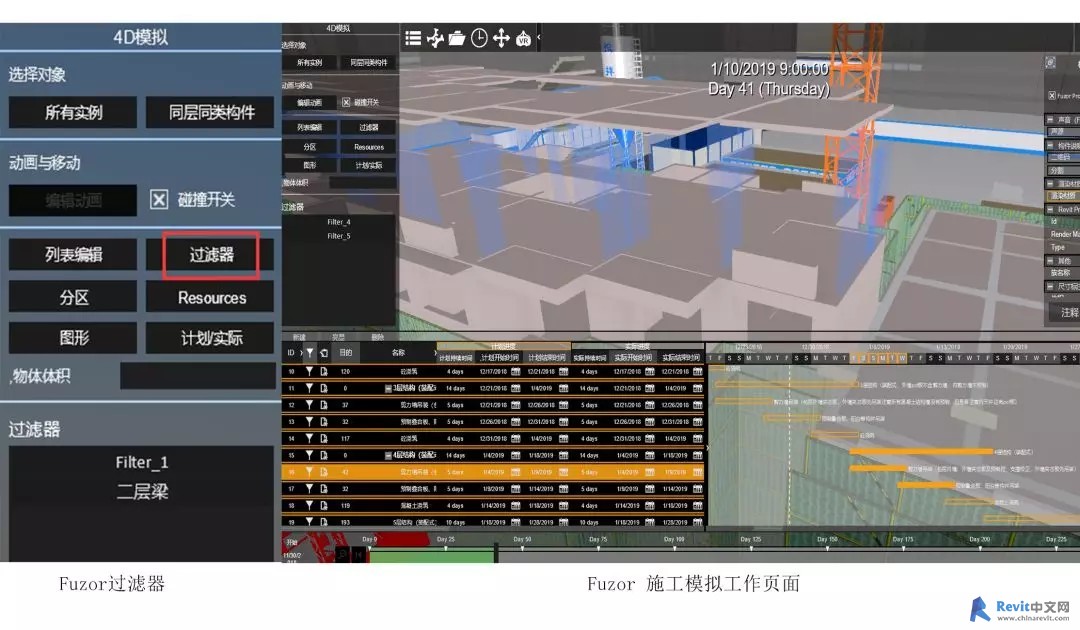This screenshot has width=1080, height=630.
Task: Select Filter_4 in the small 4D panel
Action: 339,222
